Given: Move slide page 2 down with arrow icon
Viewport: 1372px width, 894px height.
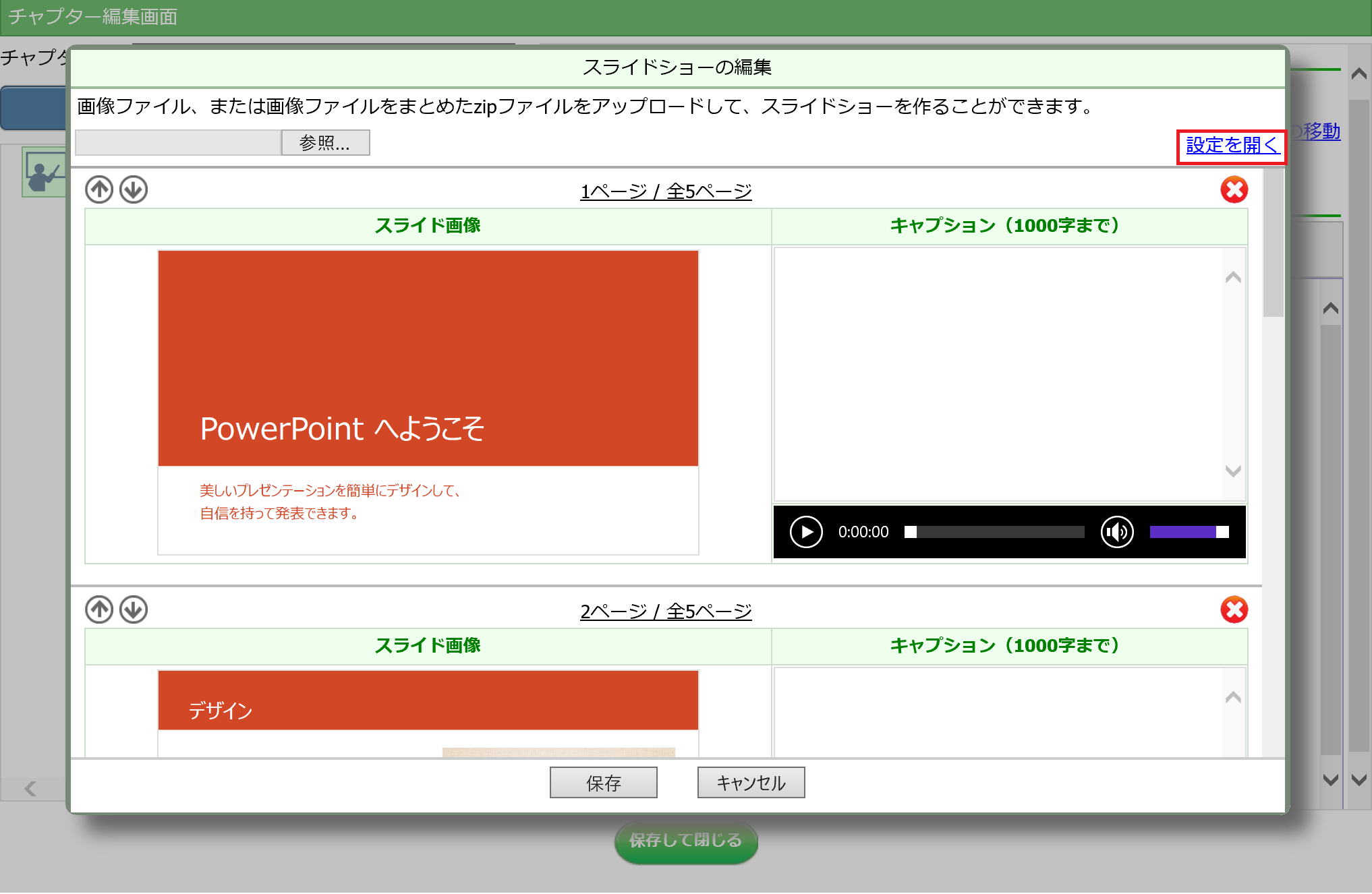Looking at the screenshot, I should coord(134,609).
